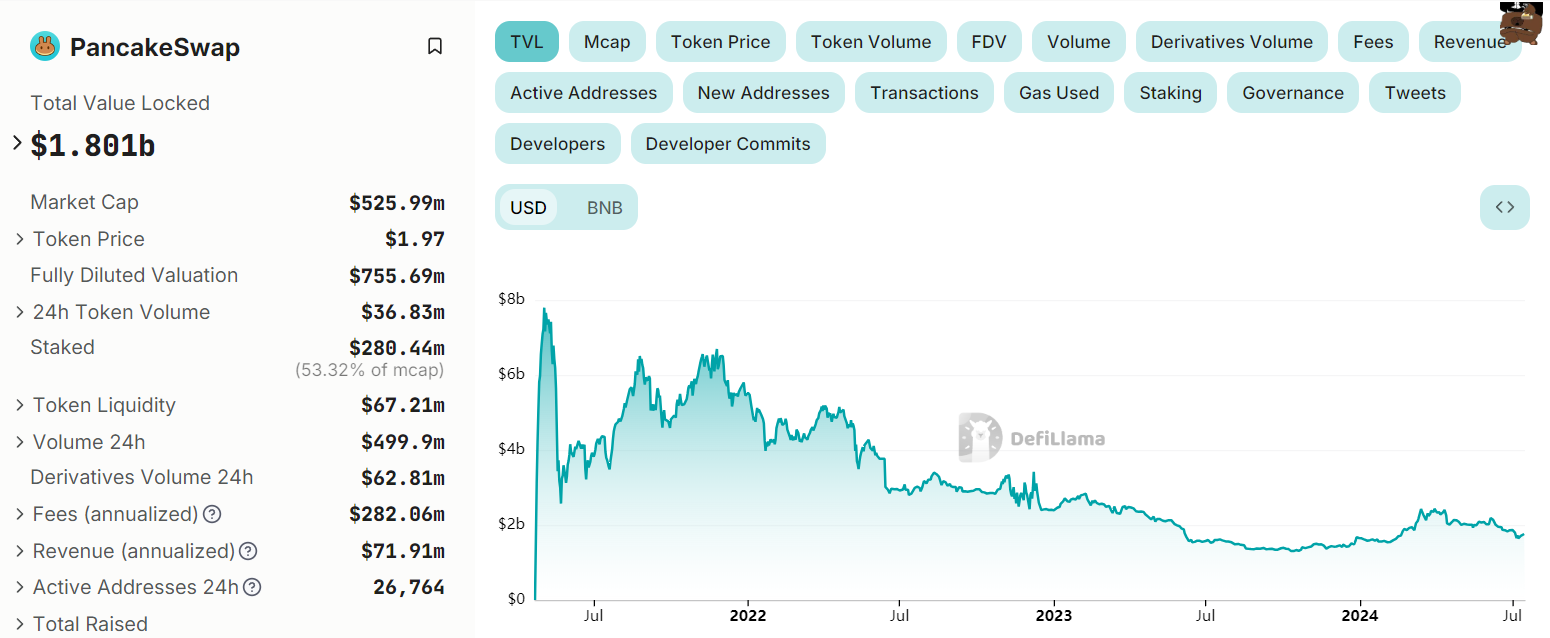1550x638 pixels.
Task: Show Transactions on the chart
Action: [x=924, y=93]
